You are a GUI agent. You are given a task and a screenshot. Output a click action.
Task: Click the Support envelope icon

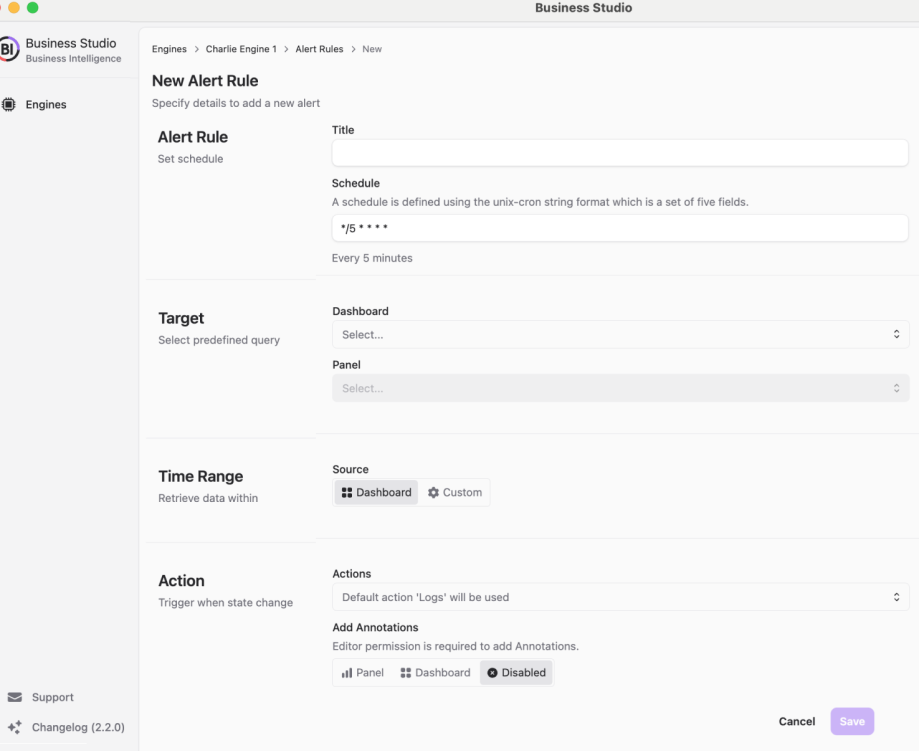coord(15,697)
